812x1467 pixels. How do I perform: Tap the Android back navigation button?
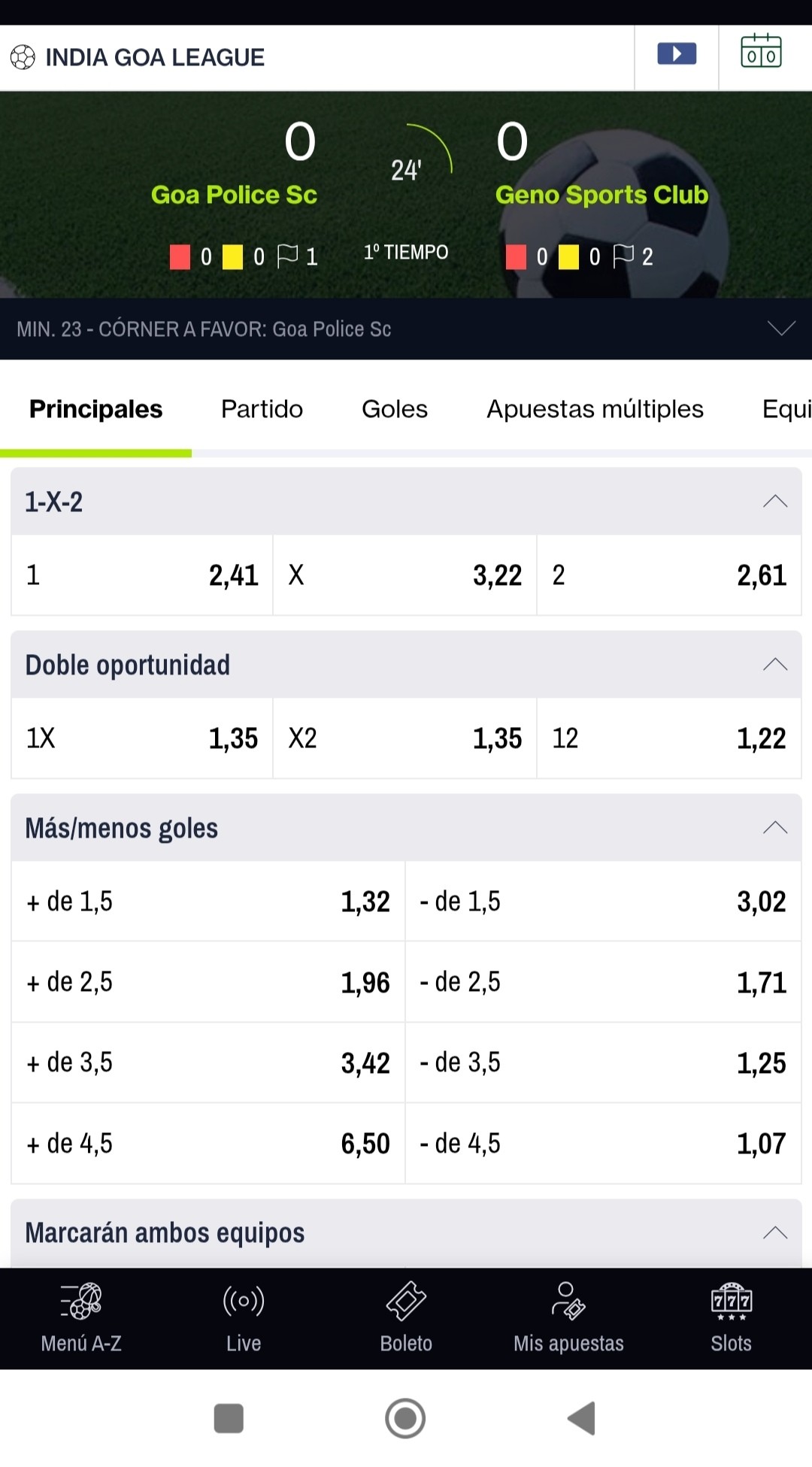(x=581, y=1419)
